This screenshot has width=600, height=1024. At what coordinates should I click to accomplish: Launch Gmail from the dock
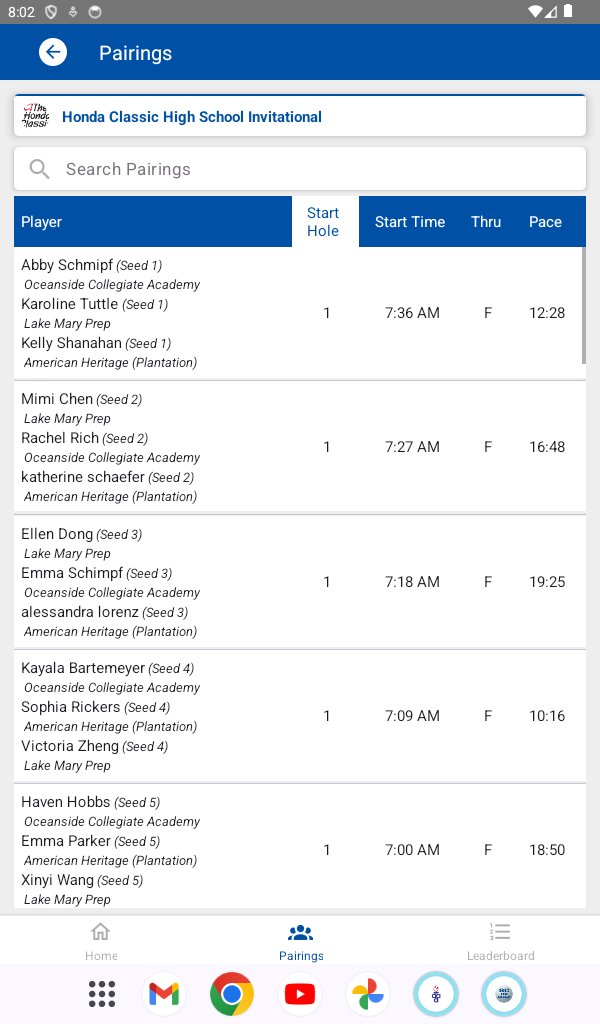pyautogui.click(x=164, y=994)
